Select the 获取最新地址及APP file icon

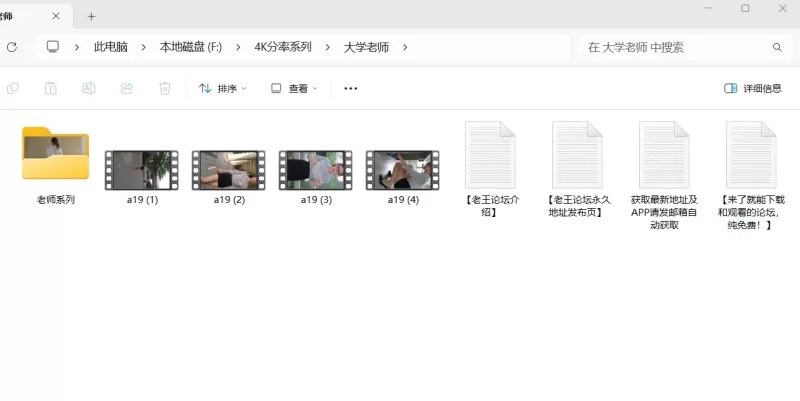tap(664, 155)
